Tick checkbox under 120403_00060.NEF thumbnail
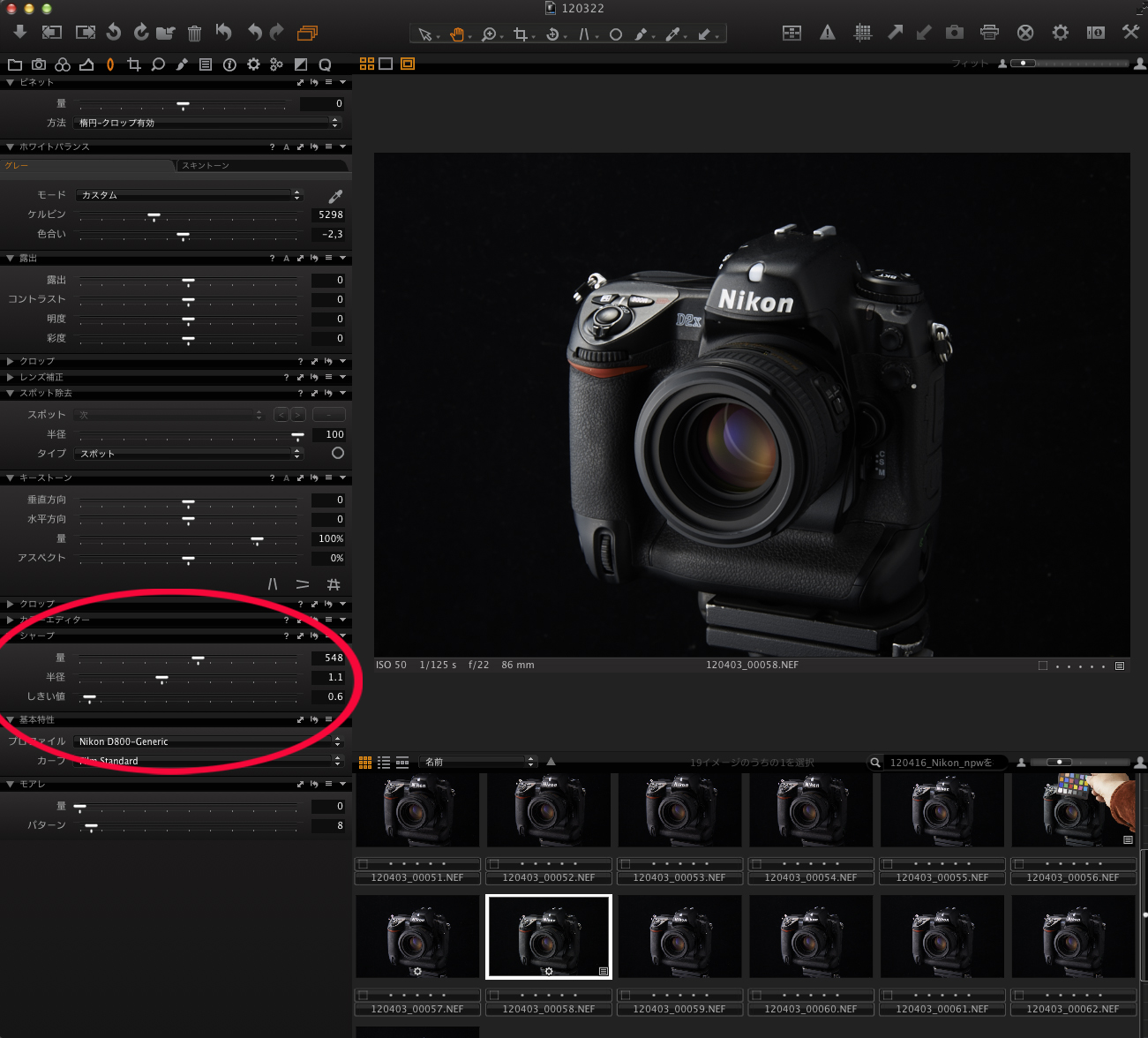 [x=757, y=995]
